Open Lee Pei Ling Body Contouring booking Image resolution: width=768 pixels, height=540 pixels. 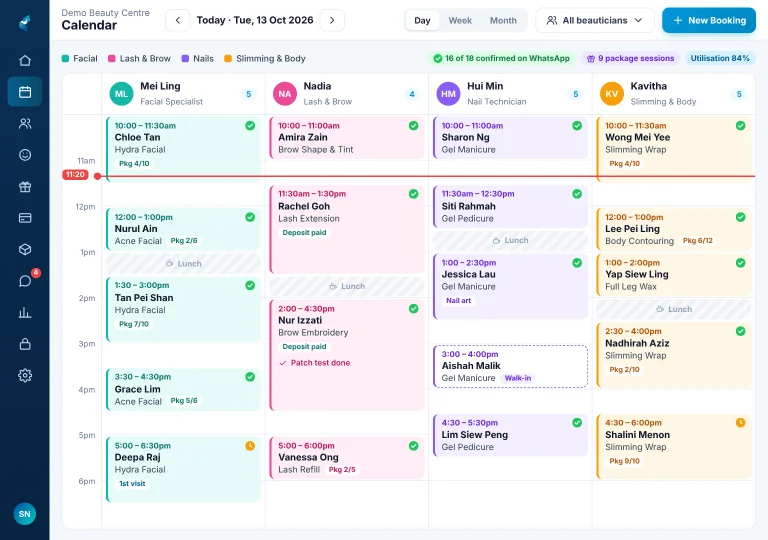coord(674,229)
